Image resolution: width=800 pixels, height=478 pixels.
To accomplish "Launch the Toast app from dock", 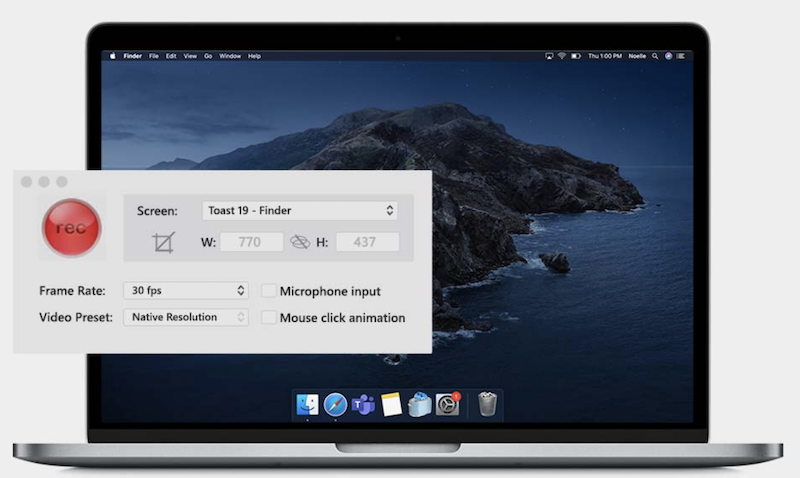I will pos(419,404).
